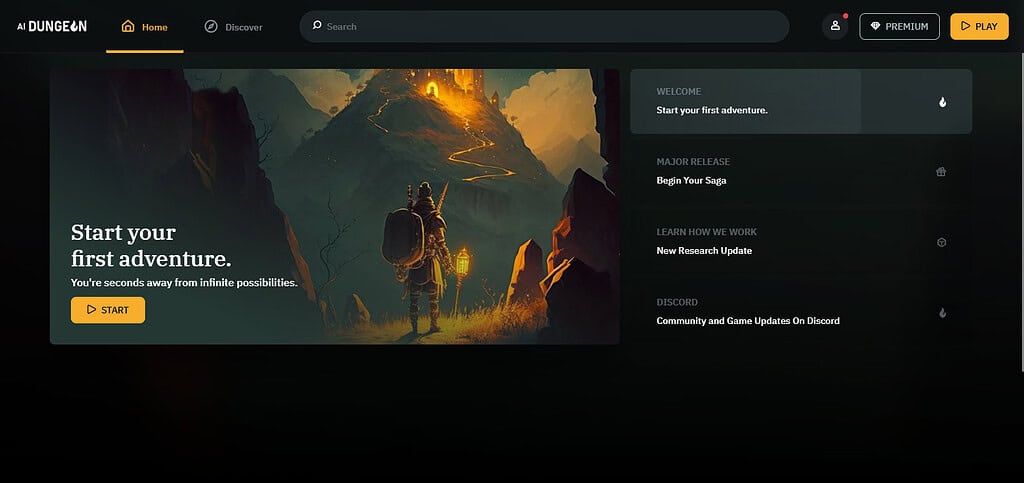Click the AI Dungeon logo

(52, 26)
